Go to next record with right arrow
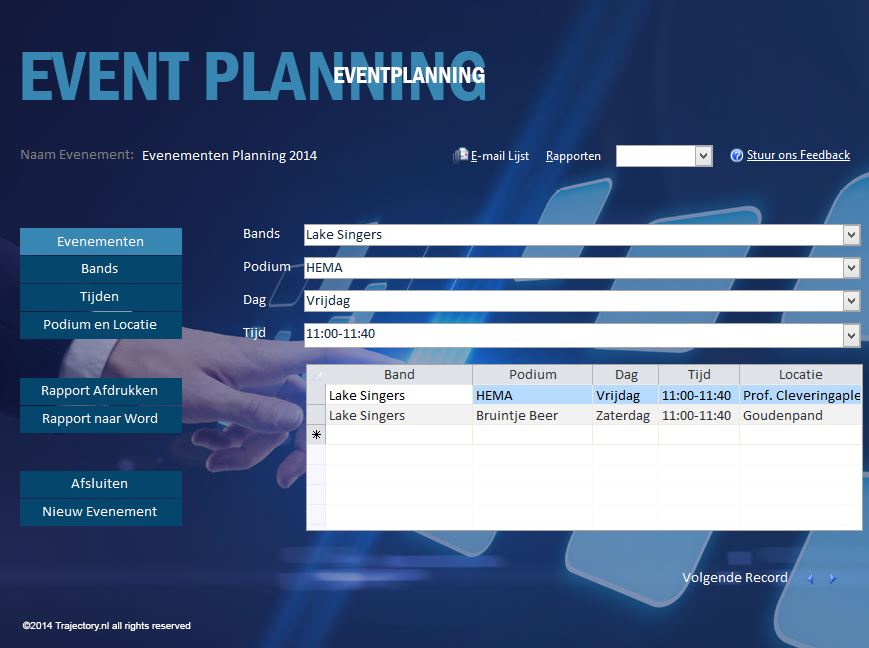869x648 pixels. 832,579
